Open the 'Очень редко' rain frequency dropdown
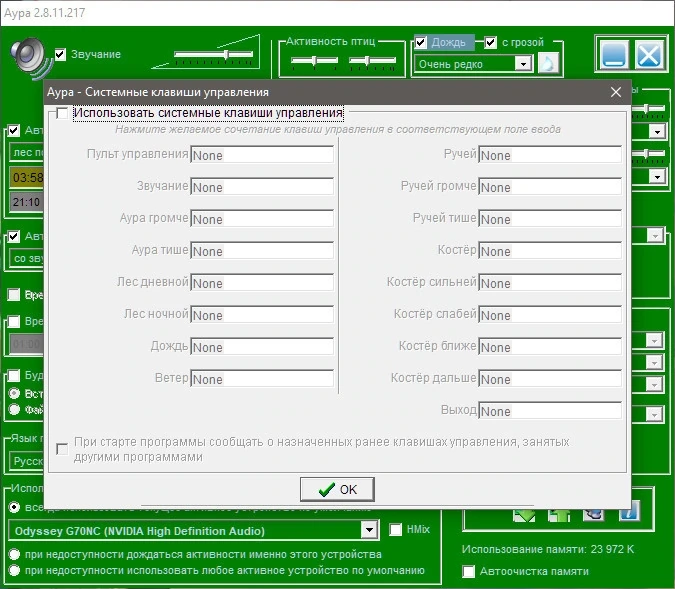Screen dimensions: 675x589 523,64
